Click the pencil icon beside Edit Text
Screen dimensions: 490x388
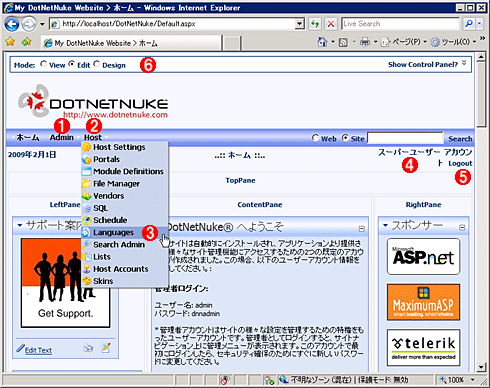pyautogui.click(x=20, y=349)
